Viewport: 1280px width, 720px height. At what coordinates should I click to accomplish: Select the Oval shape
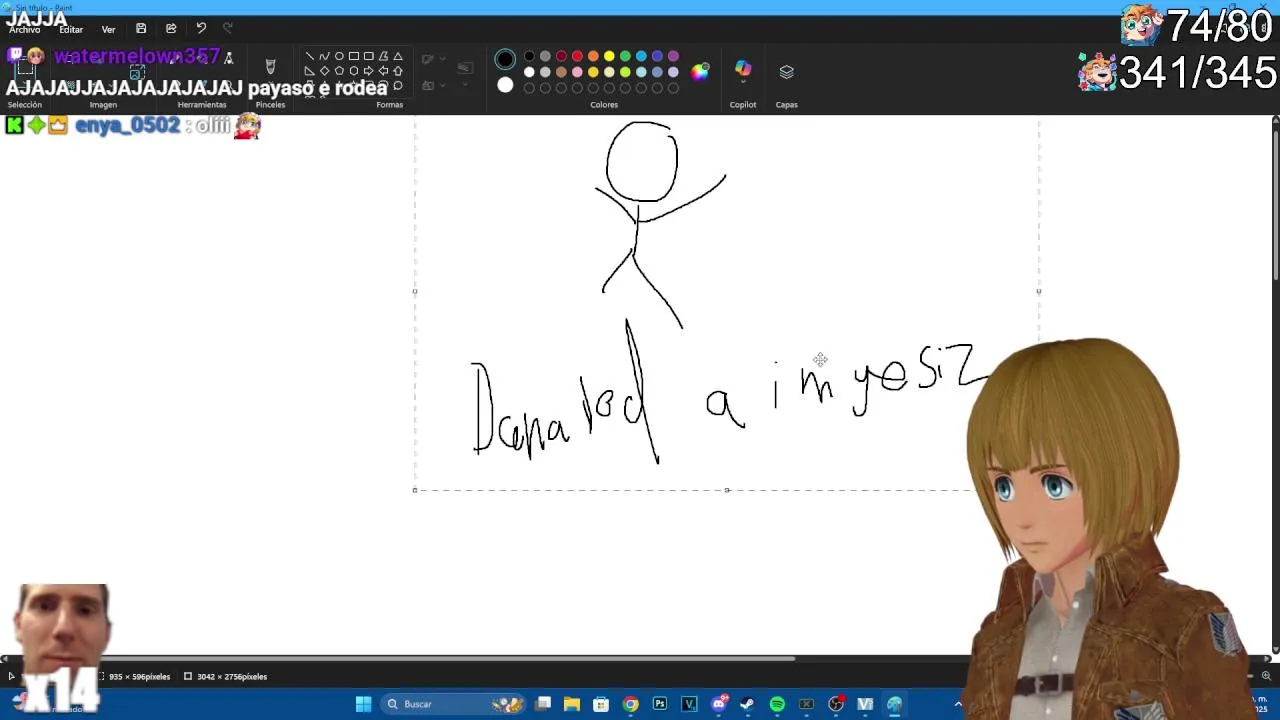click(x=339, y=56)
